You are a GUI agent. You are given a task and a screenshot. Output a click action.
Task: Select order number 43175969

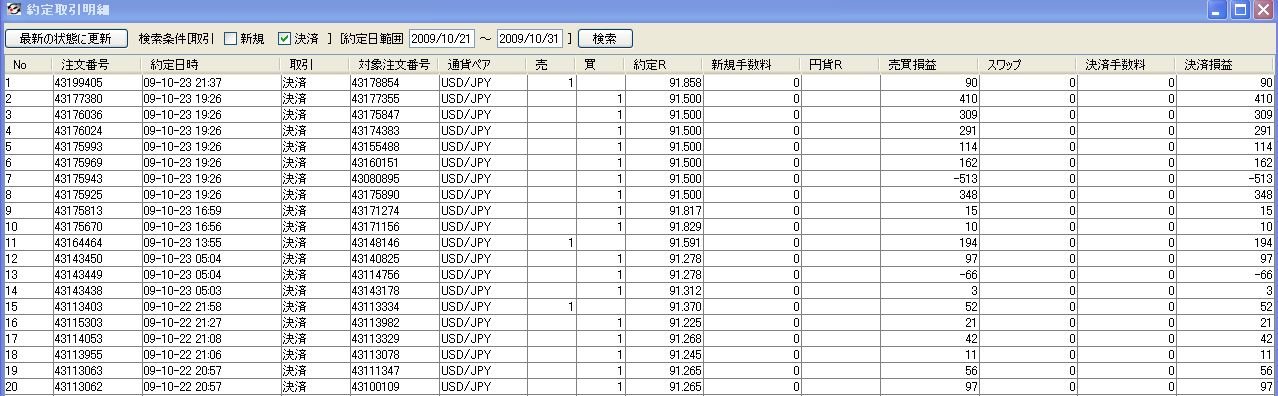pyautogui.click(x=79, y=163)
